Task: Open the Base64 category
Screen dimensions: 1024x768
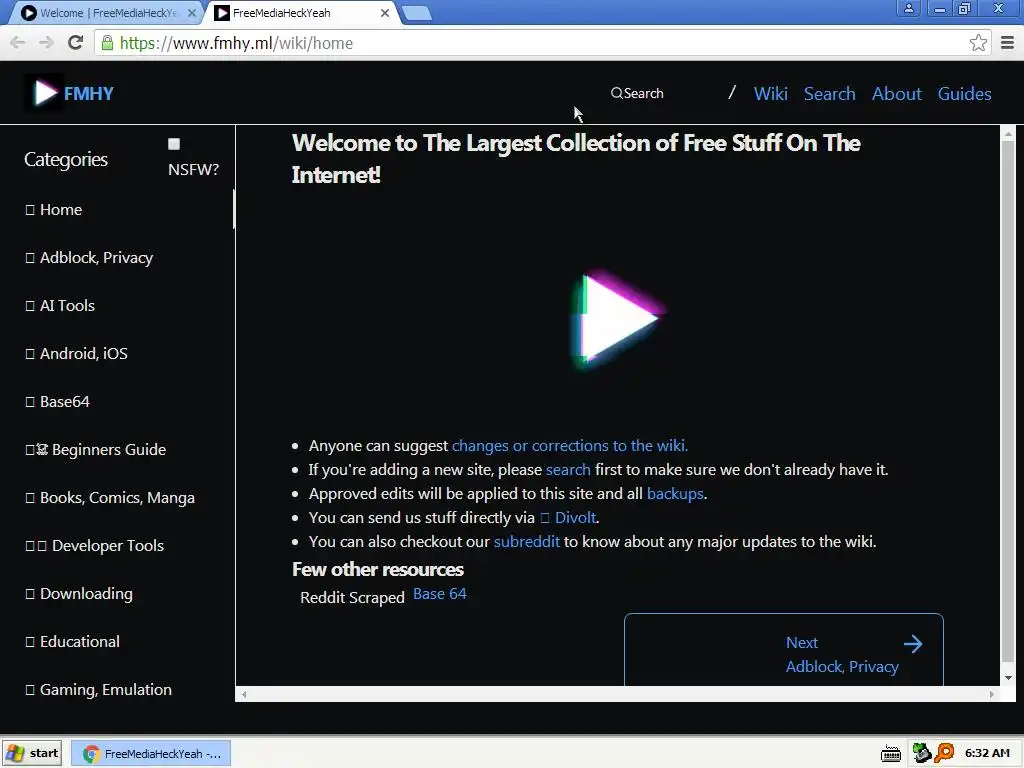Action: tap(57, 402)
